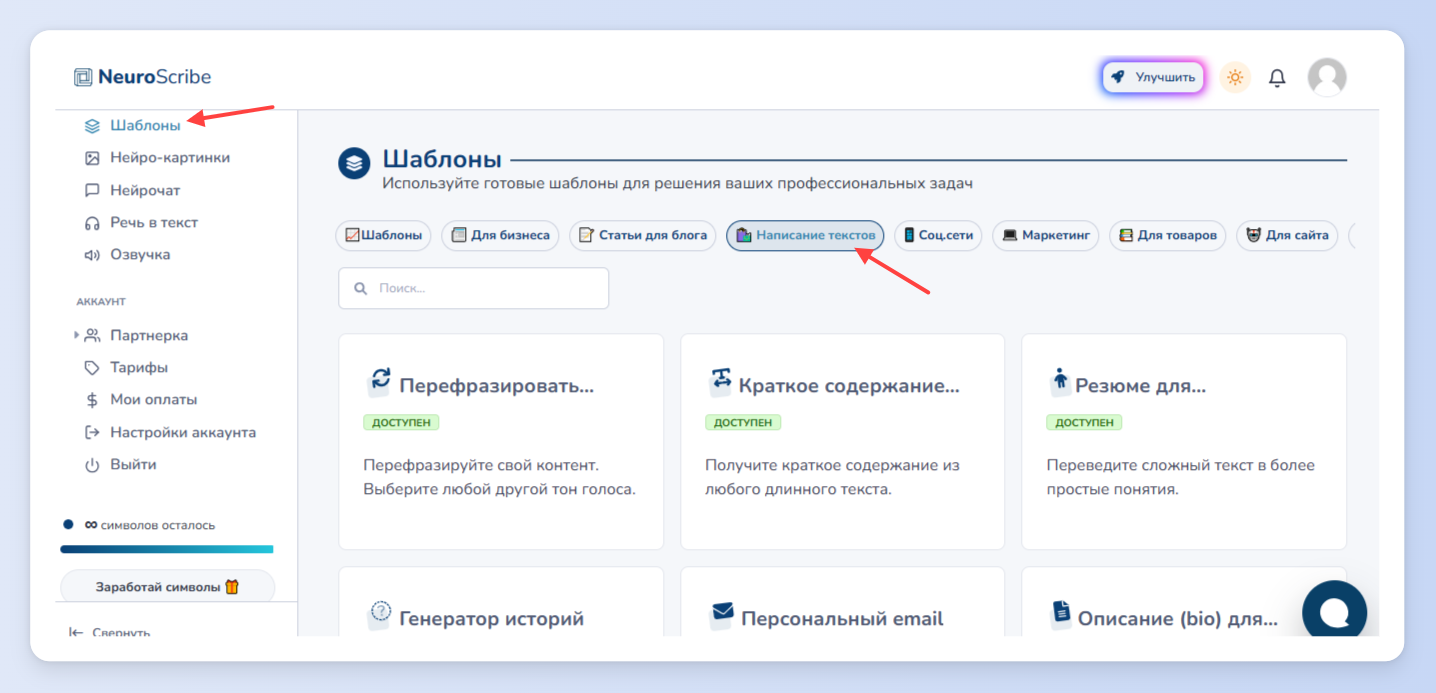Select the Маркетинг category chip

point(1046,236)
